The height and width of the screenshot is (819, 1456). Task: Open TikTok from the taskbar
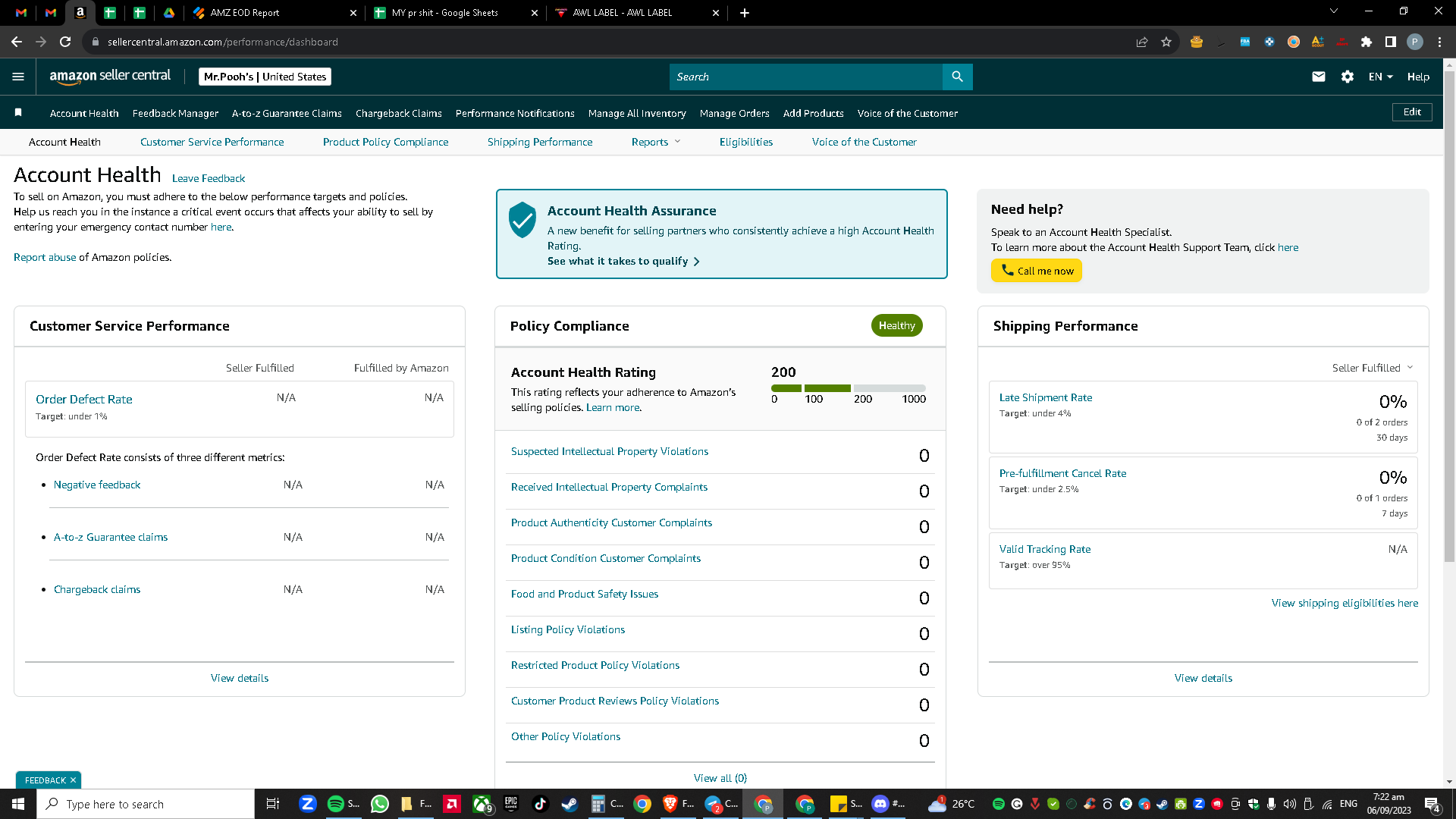tap(540, 804)
